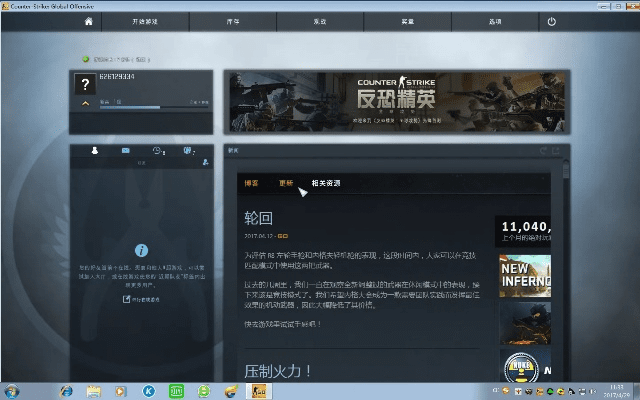Click the blue info icon
The height and width of the screenshot is (400, 640).
[x=141, y=250]
